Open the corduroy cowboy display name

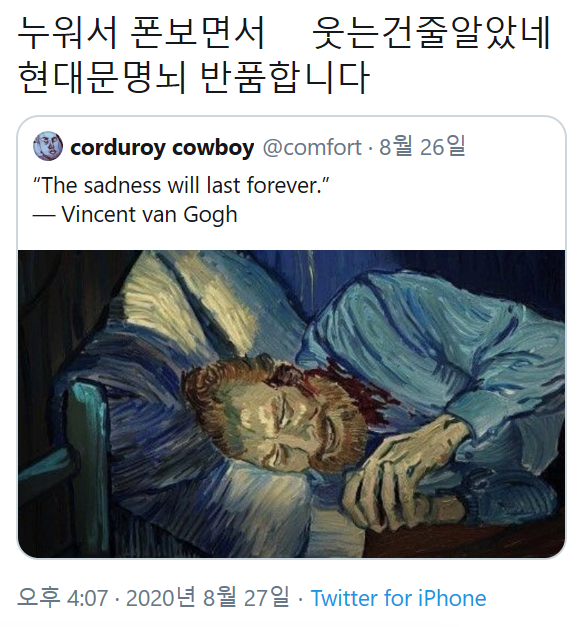[x=162, y=147]
